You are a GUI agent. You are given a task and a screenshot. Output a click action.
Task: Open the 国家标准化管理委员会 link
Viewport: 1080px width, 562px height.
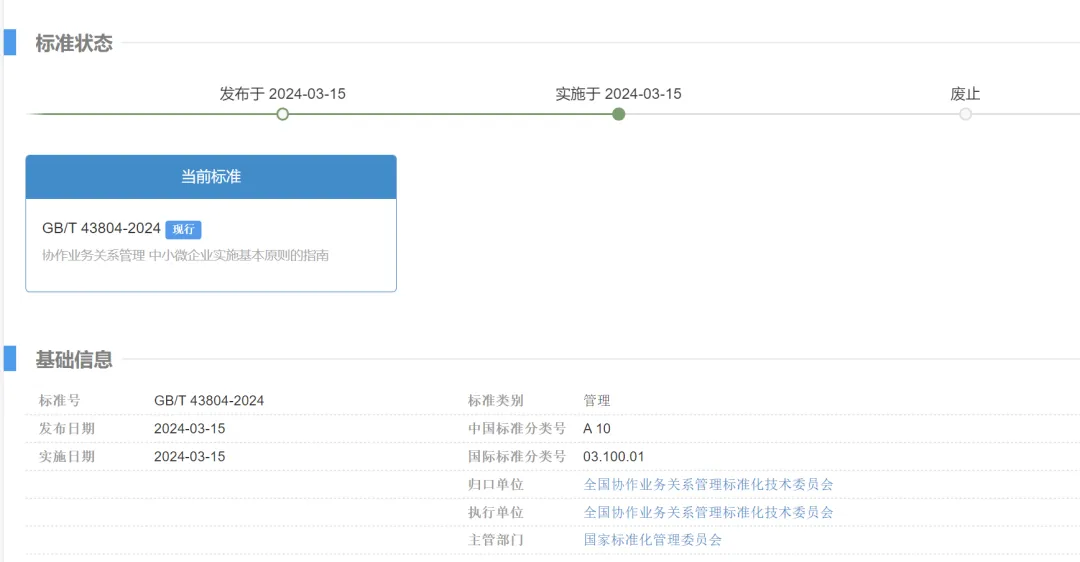click(x=652, y=540)
